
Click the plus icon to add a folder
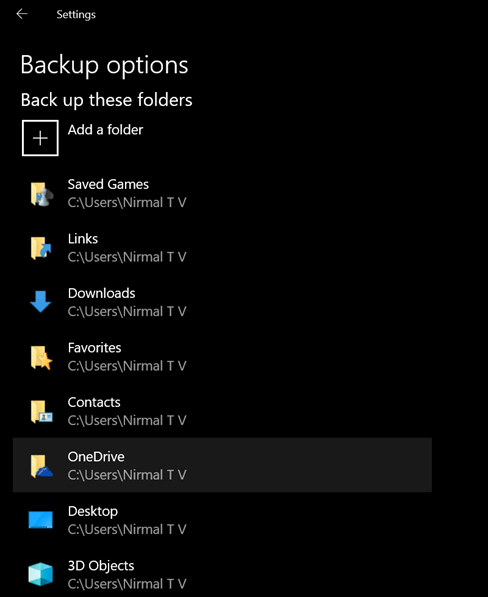point(40,138)
